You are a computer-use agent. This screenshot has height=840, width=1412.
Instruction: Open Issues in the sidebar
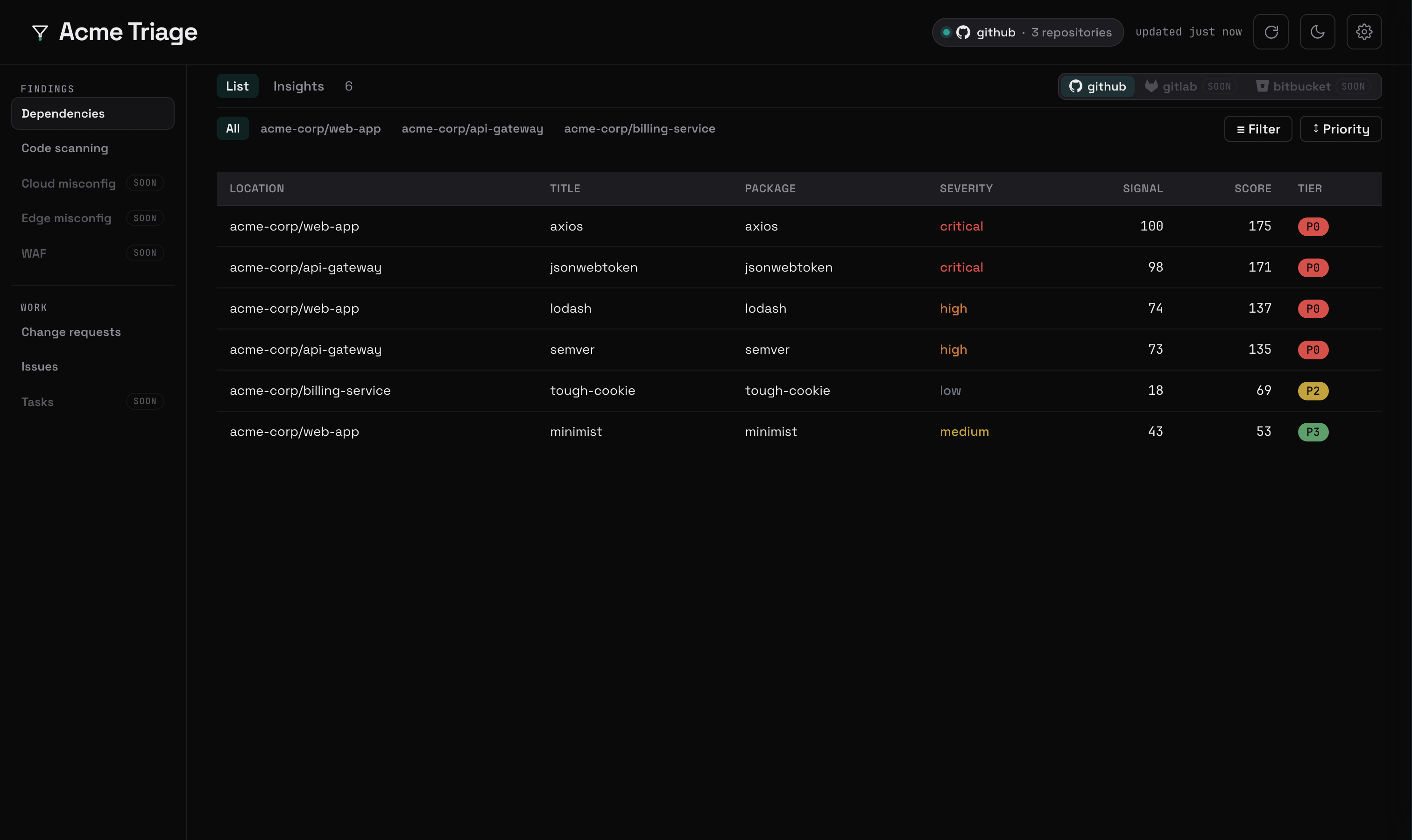tap(93, 367)
